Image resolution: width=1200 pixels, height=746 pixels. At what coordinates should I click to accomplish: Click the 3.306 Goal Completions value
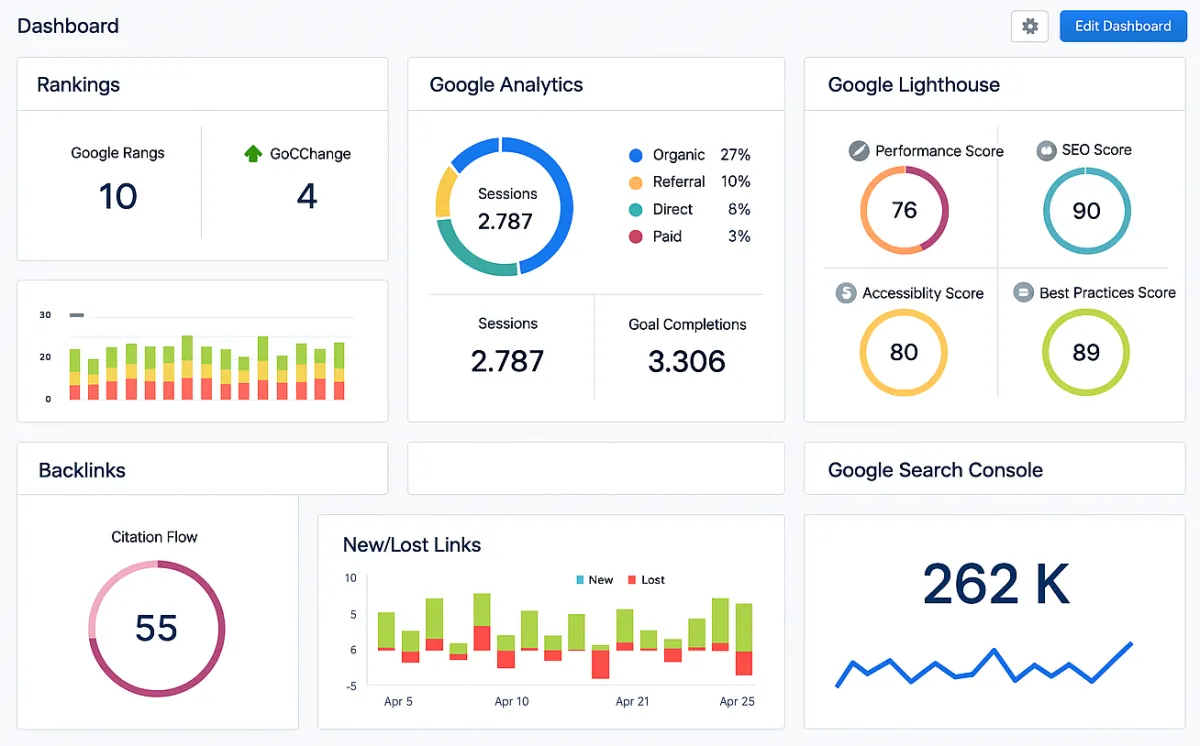tap(687, 361)
